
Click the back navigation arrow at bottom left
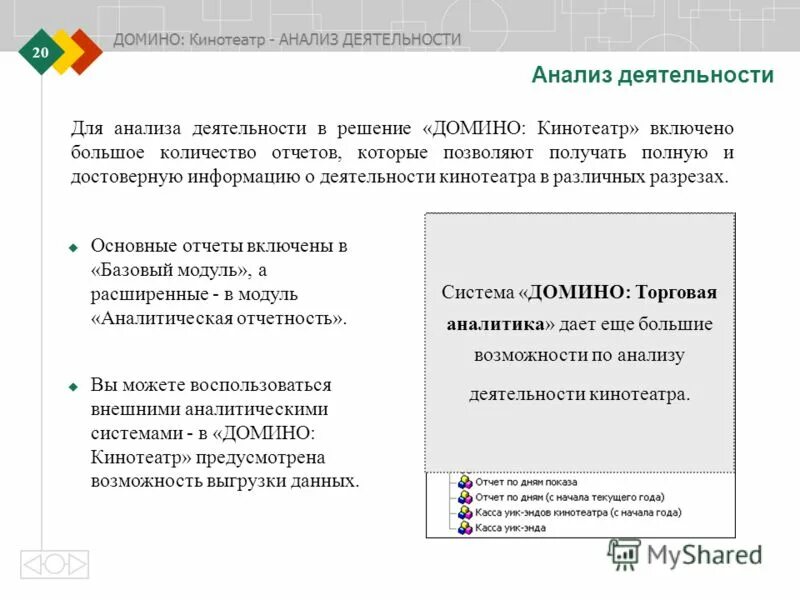(x=33, y=563)
